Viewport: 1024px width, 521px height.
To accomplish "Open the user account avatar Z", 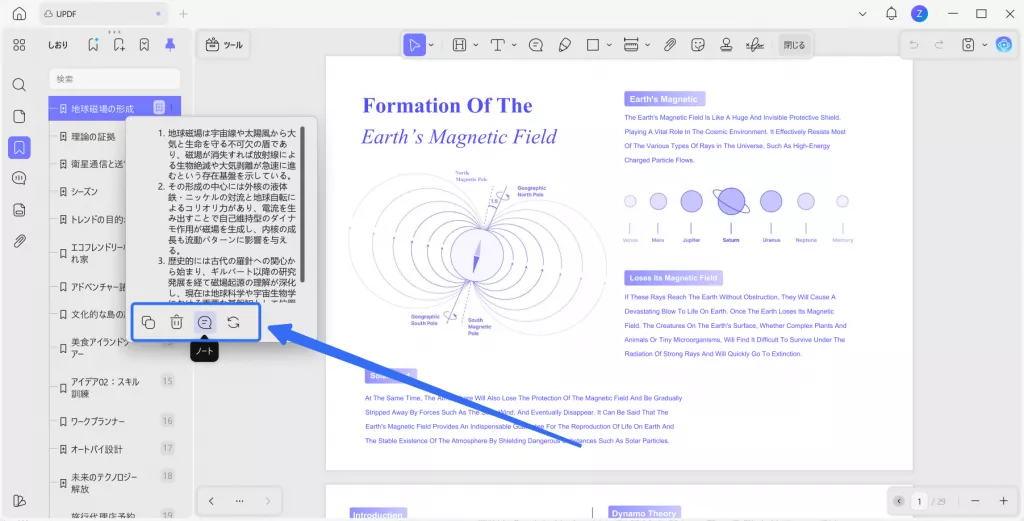I will (x=919, y=14).
